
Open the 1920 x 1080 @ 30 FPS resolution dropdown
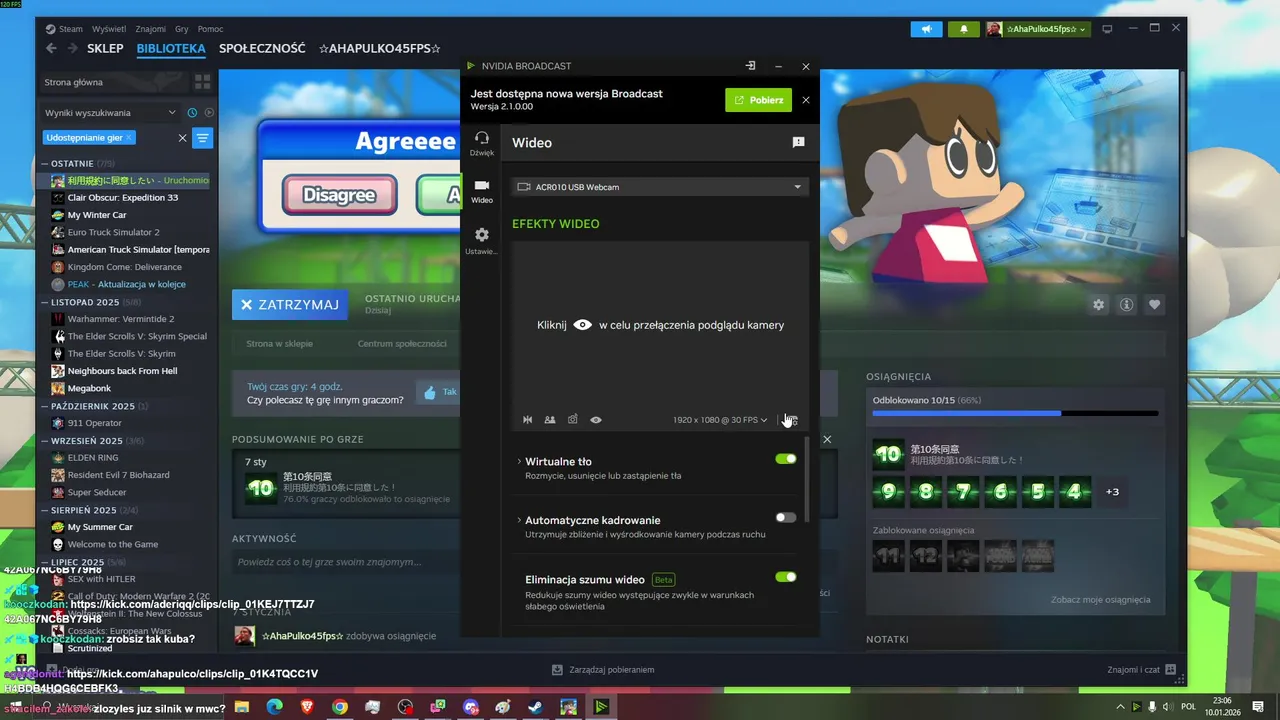click(x=720, y=420)
